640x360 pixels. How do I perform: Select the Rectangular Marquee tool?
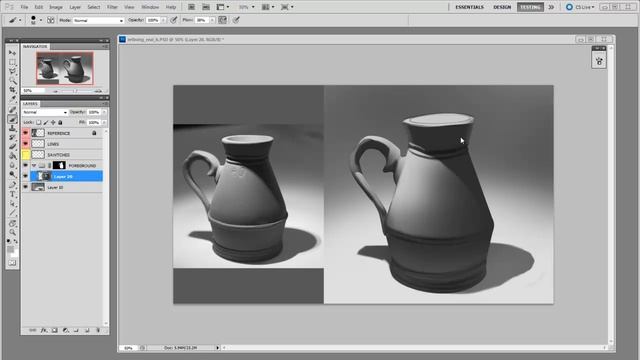(x=12, y=62)
